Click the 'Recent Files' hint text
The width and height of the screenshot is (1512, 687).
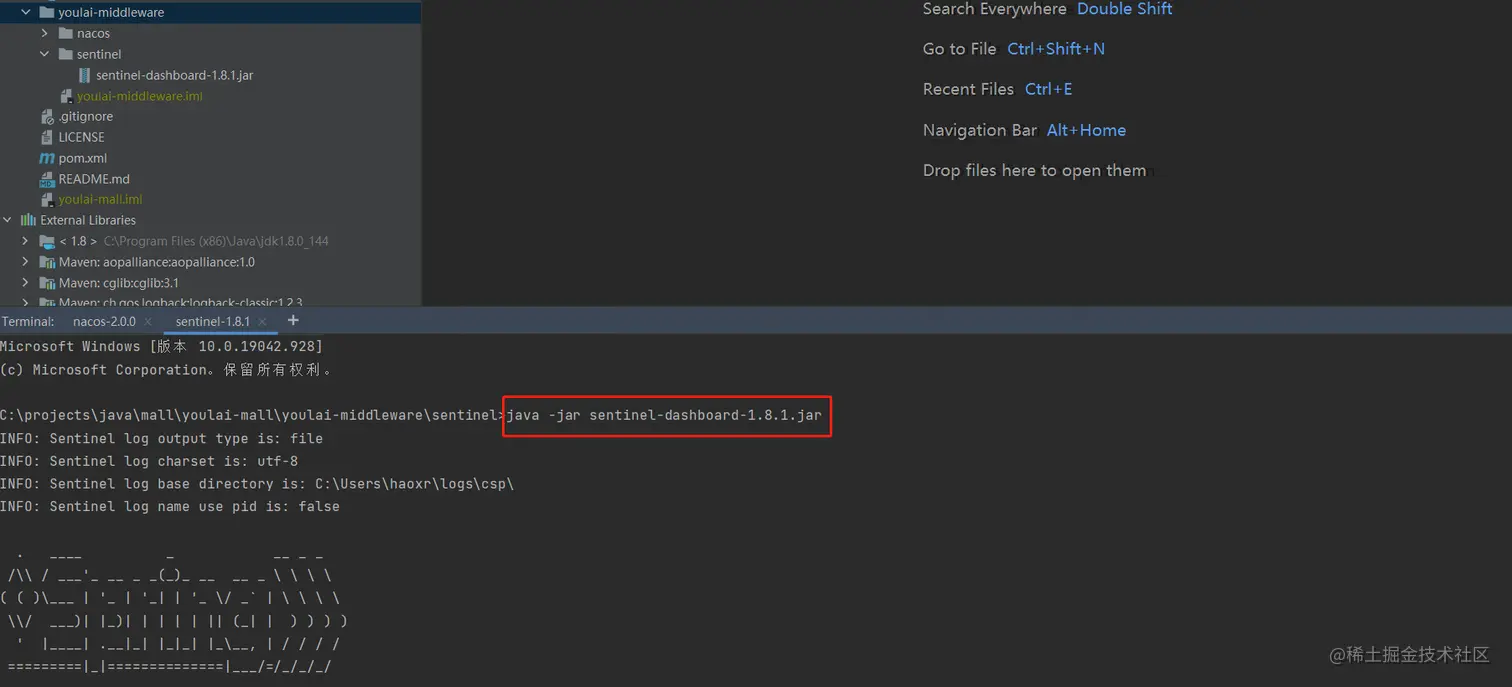coord(968,89)
